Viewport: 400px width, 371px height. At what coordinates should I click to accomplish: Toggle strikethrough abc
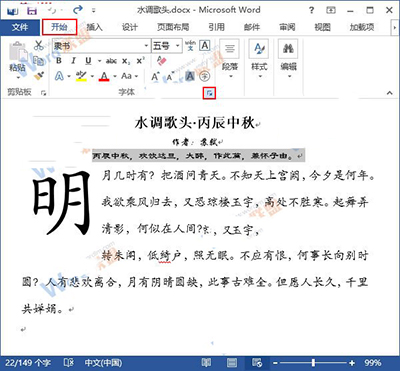[111, 61]
